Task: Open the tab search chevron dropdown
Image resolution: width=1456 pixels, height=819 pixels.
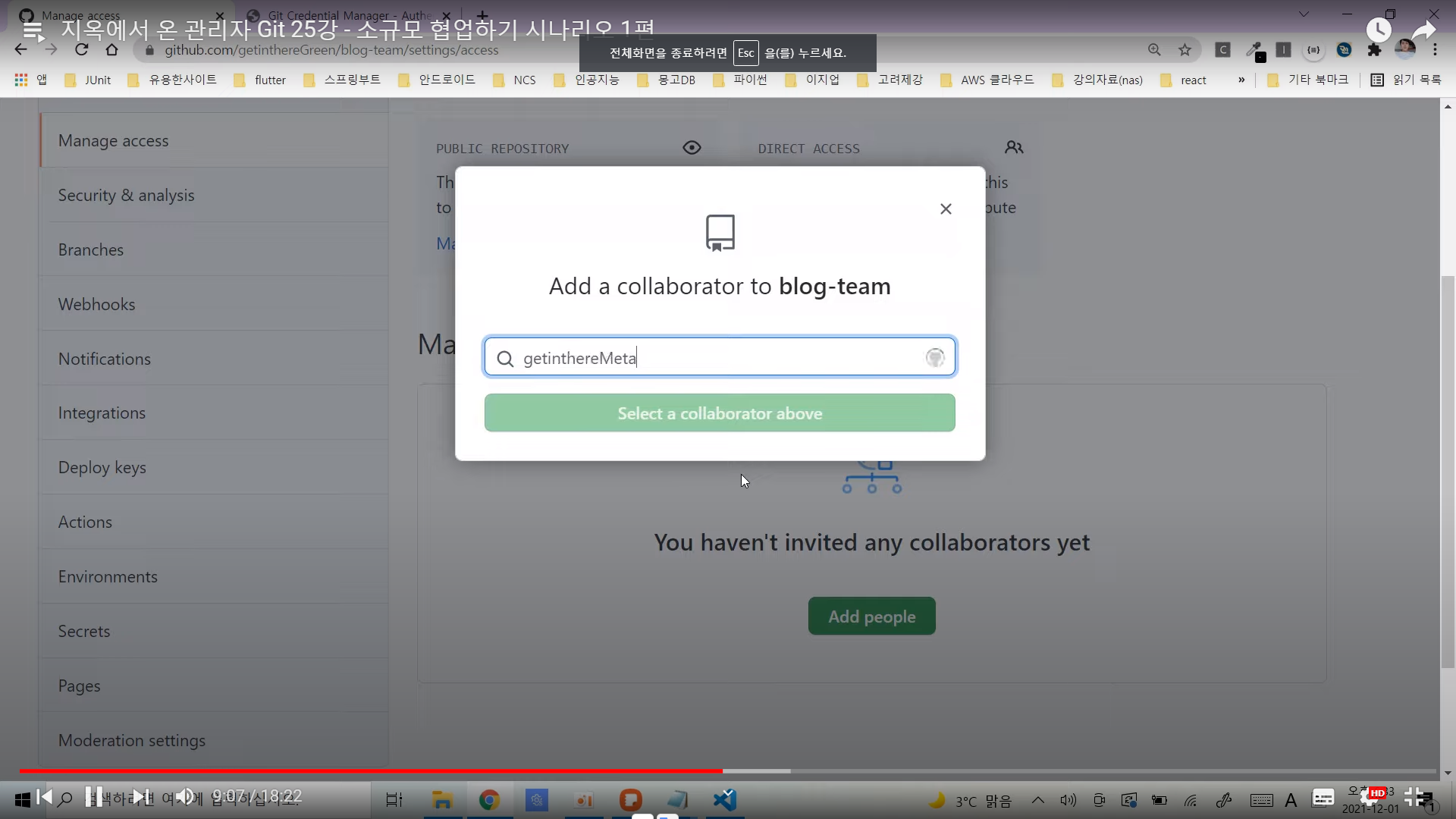Action: click(1304, 14)
